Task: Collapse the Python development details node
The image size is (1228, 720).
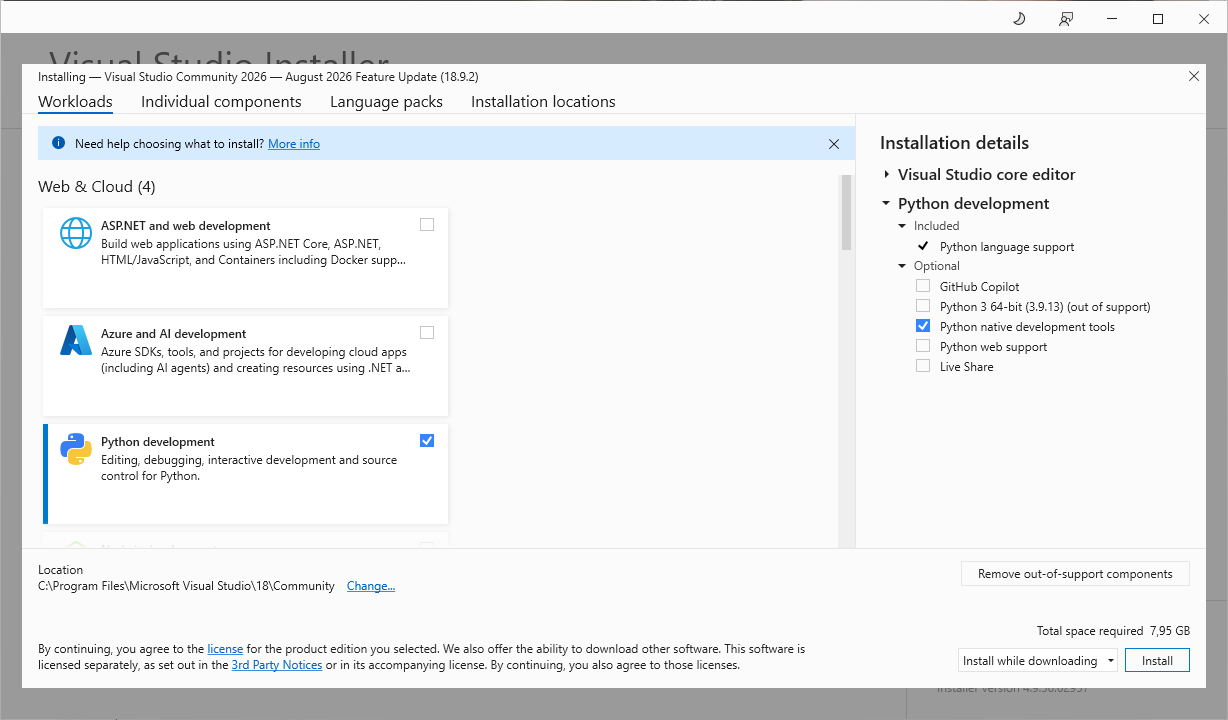Action: click(x=886, y=203)
